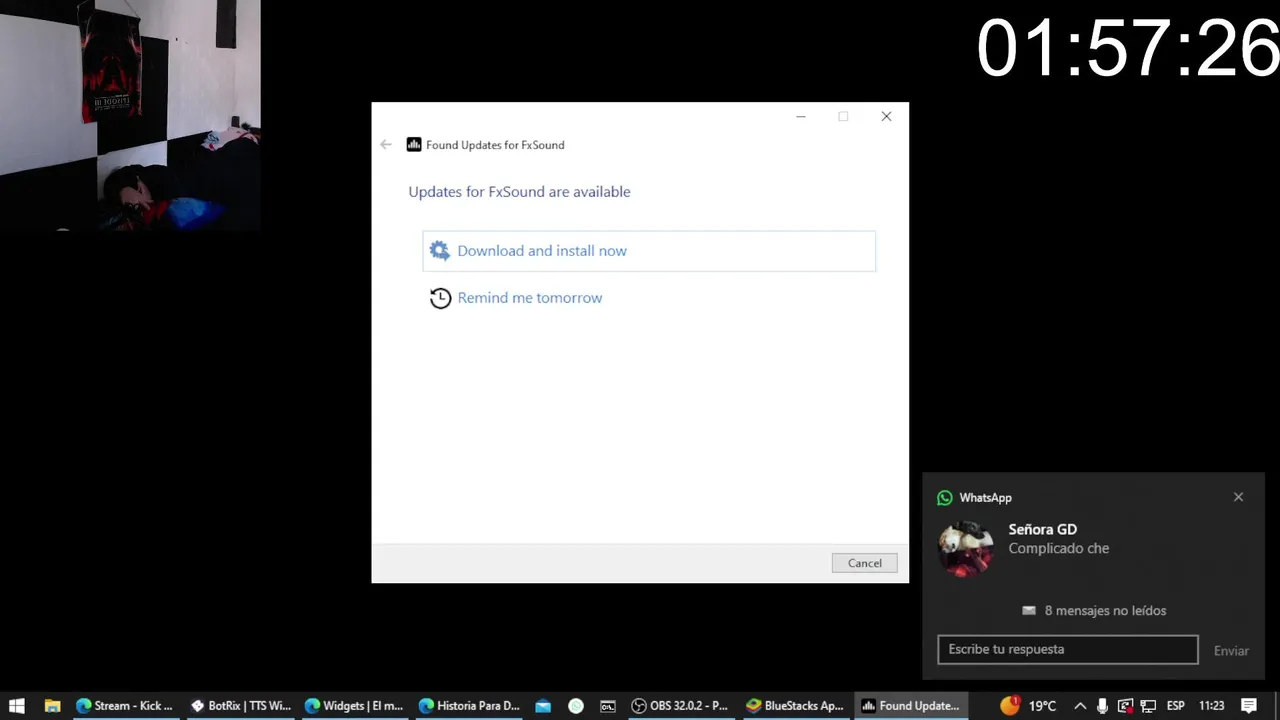
Task: Open the Action Center notifications icon
Action: (x=1249, y=706)
